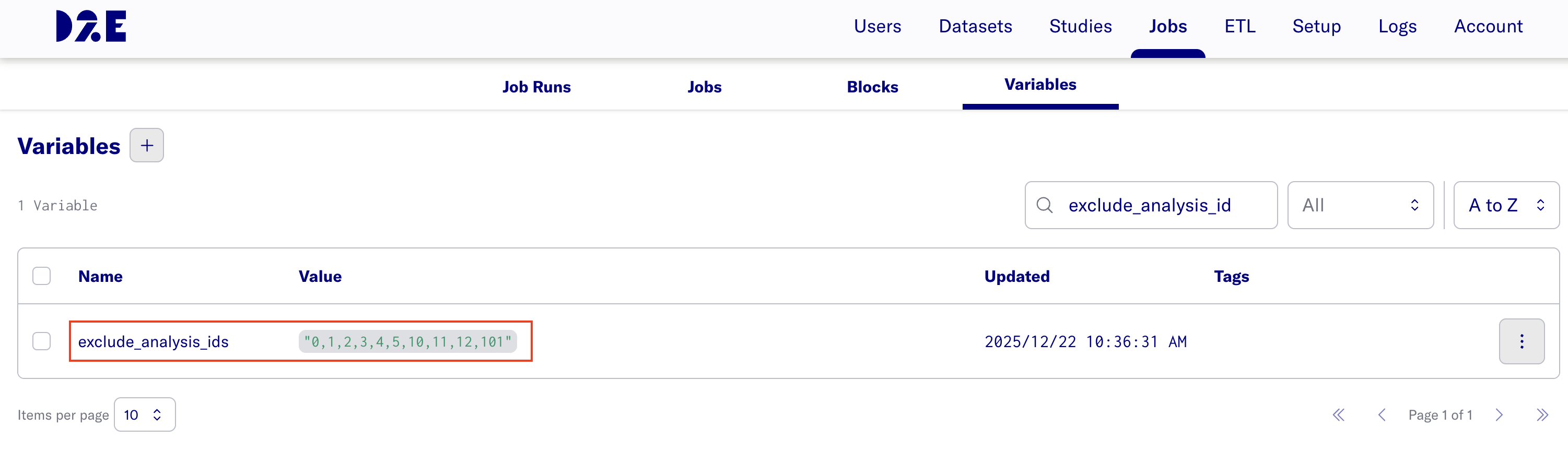
Task: Open the exclude_analysis_ids variable
Action: [154, 342]
